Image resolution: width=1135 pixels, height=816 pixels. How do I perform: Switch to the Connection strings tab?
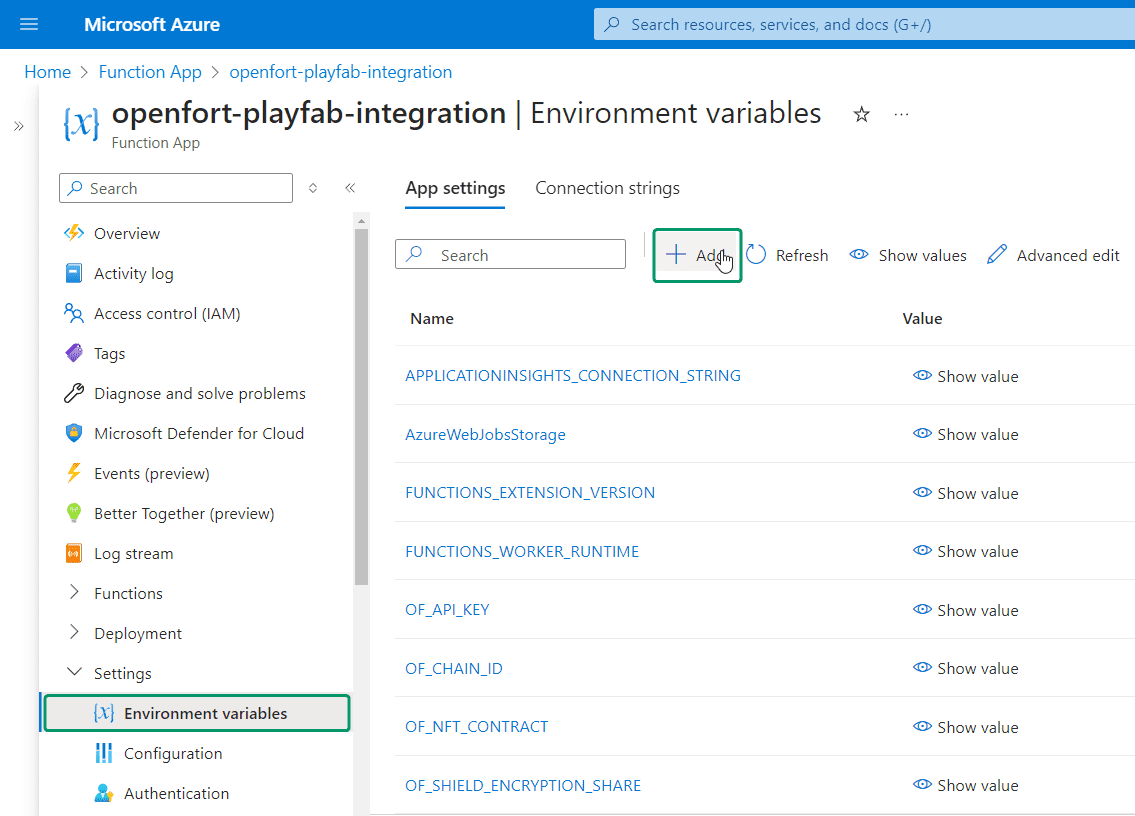pos(607,188)
